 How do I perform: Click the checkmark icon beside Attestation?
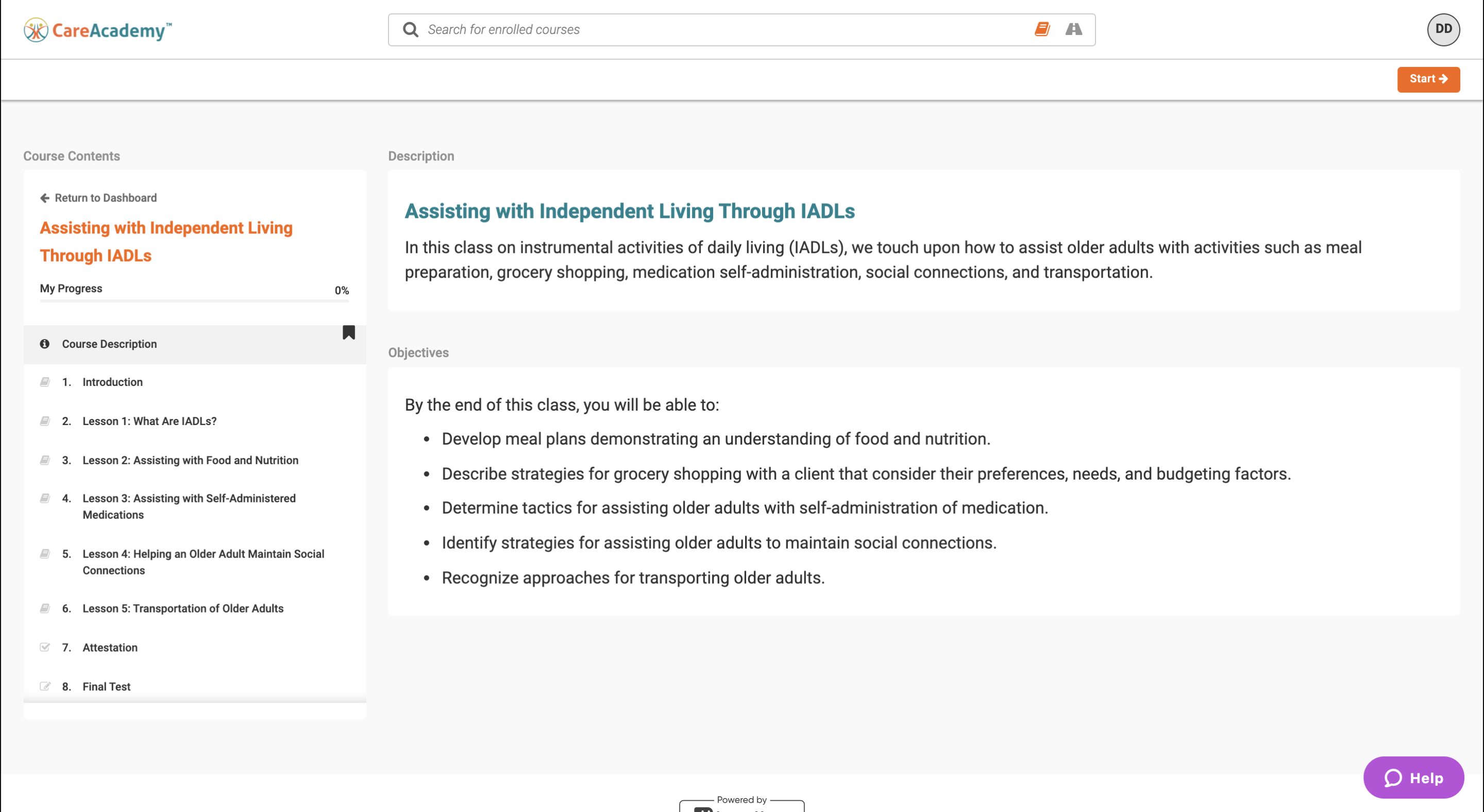coord(45,647)
